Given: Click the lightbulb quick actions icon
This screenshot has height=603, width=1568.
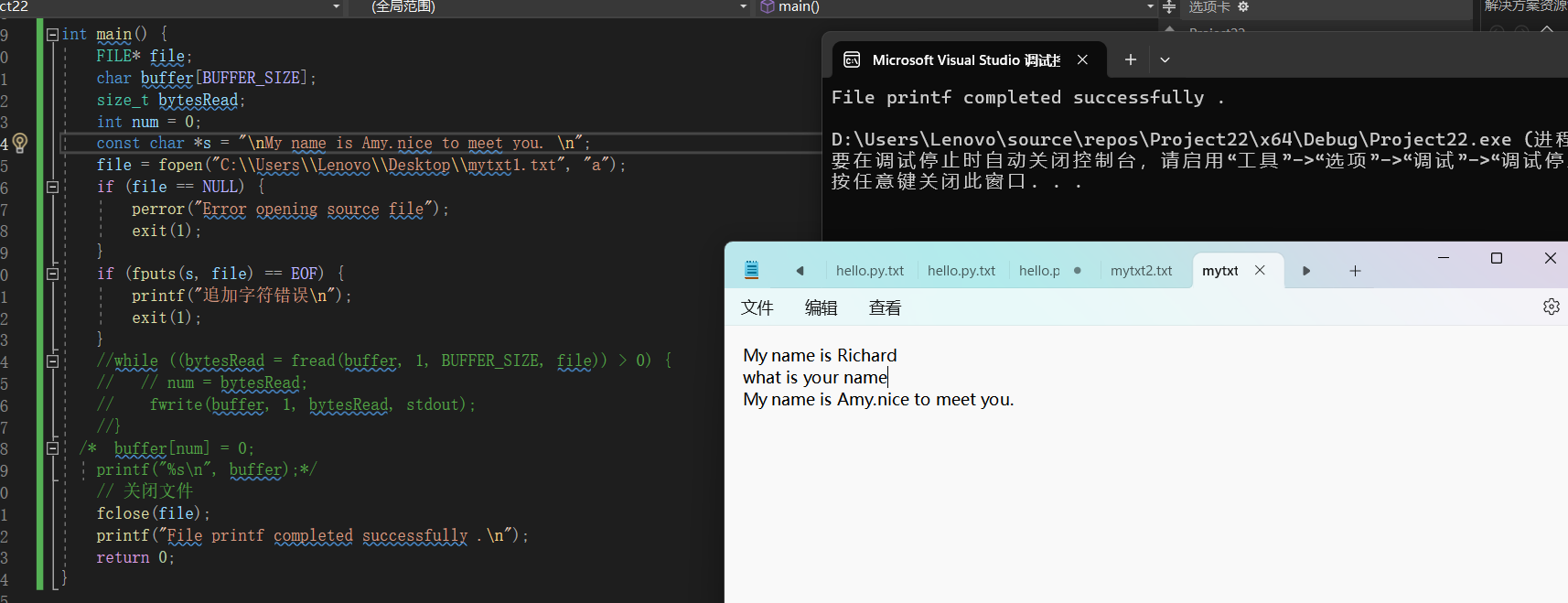Looking at the screenshot, I should 20,143.
